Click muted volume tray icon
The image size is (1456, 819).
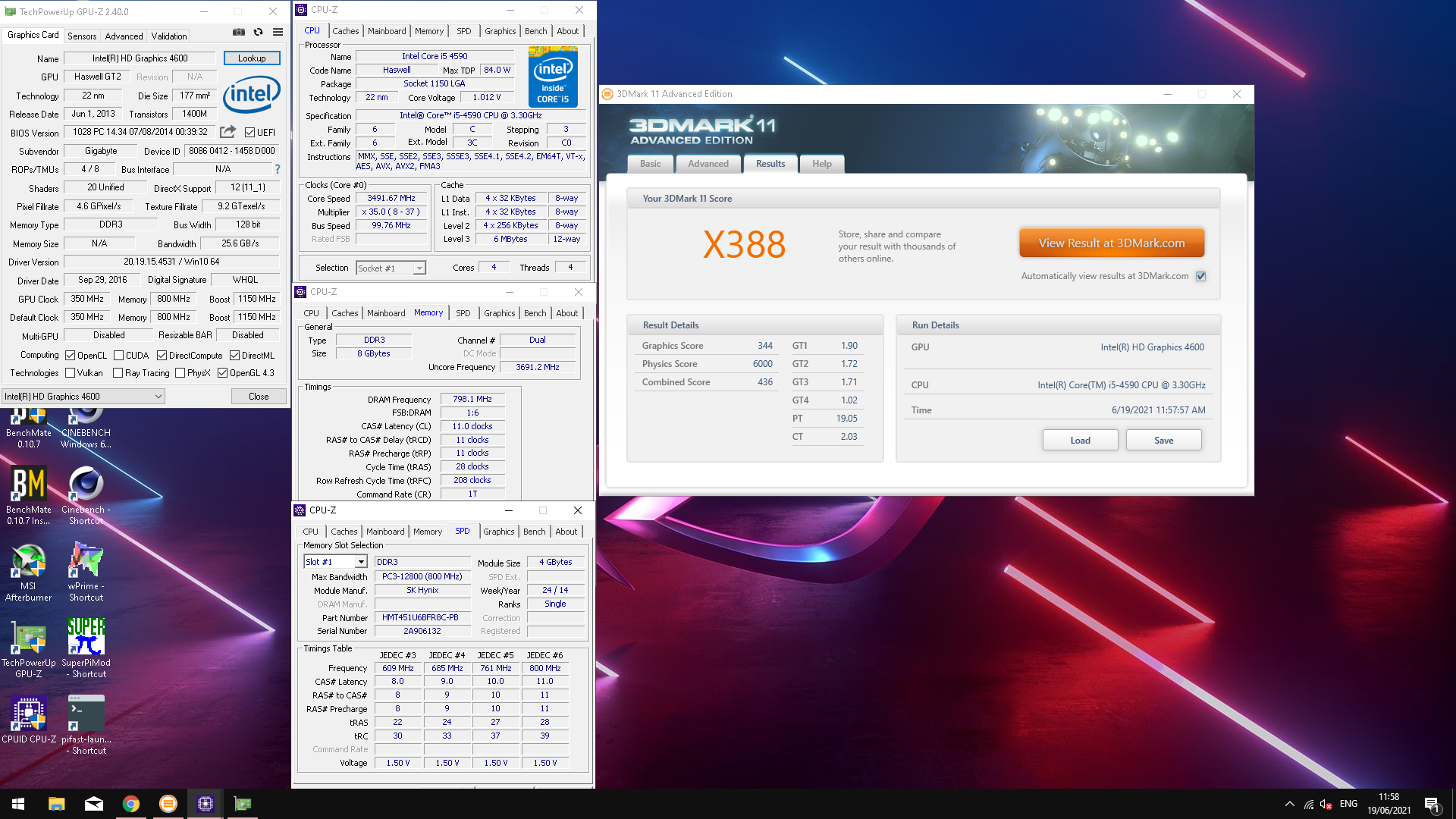pyautogui.click(x=1326, y=804)
